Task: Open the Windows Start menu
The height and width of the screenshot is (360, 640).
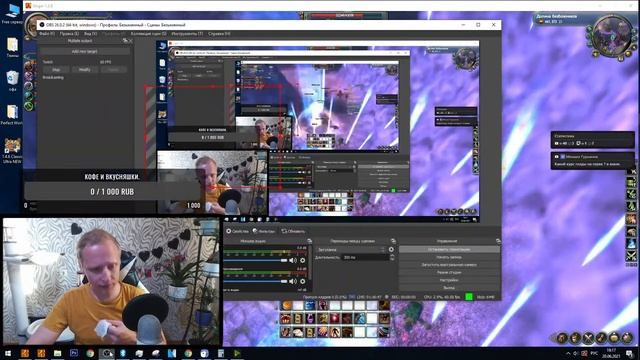Action: point(8,353)
